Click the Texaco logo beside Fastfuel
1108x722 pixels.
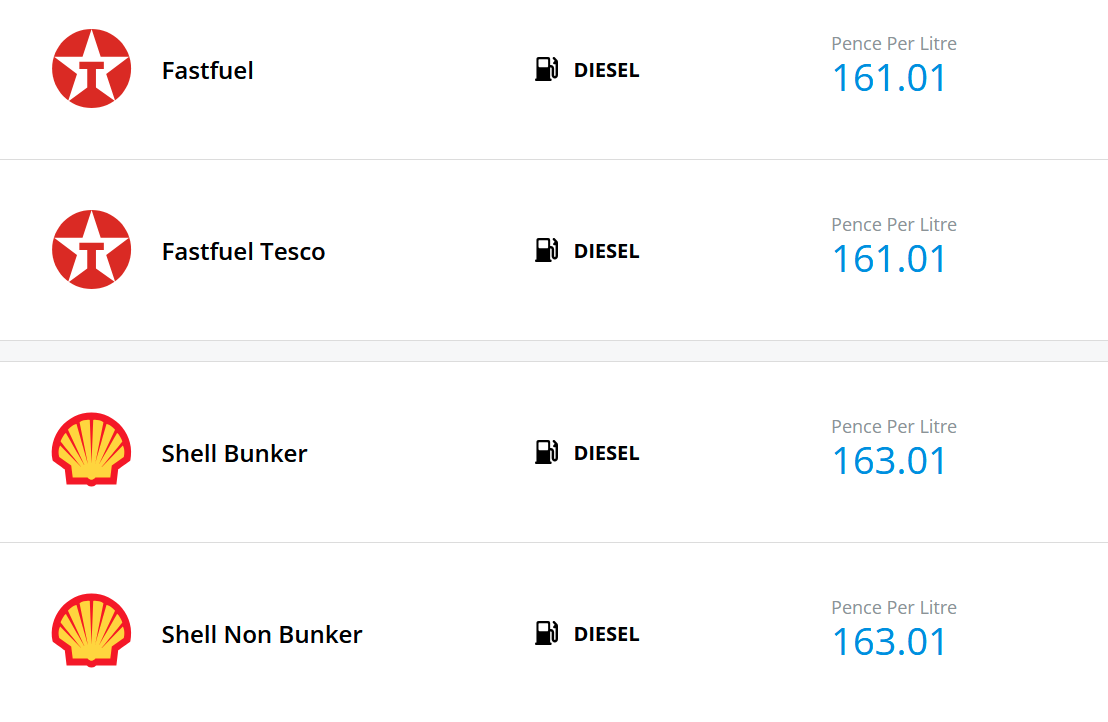91,69
